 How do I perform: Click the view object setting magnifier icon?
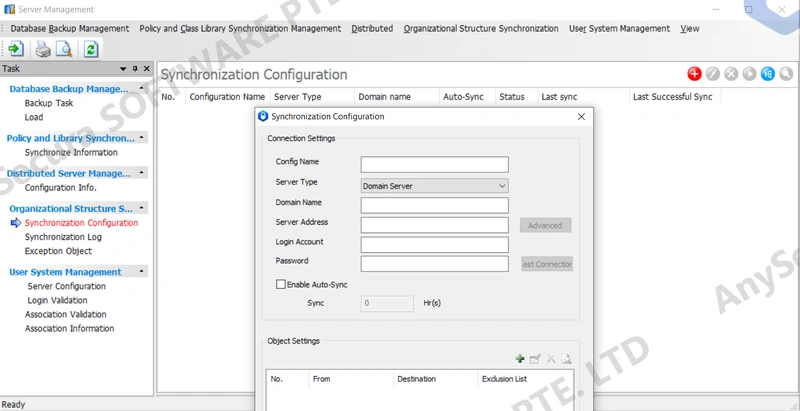[566, 359]
